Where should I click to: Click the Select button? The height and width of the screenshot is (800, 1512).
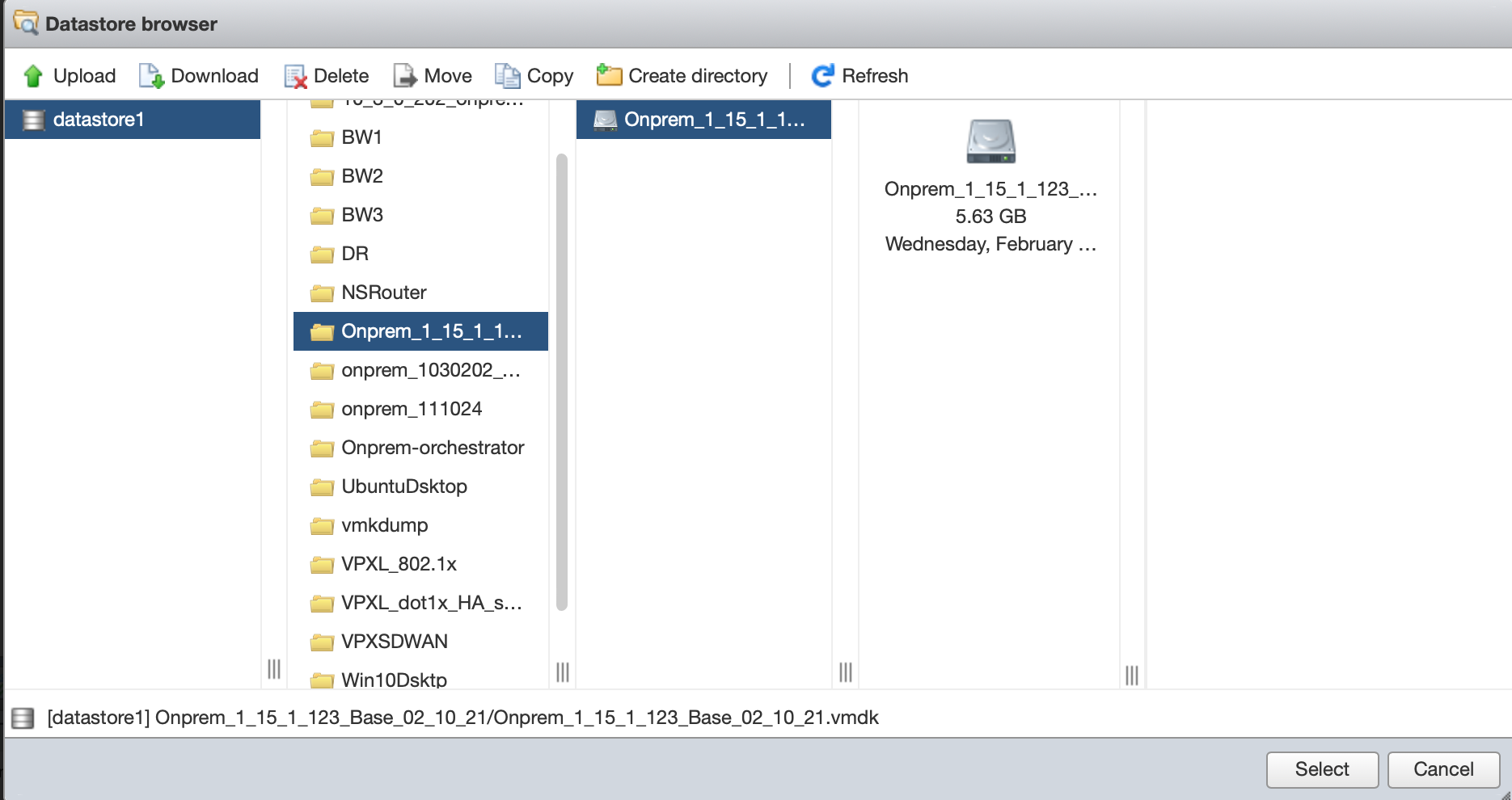tap(1322, 769)
